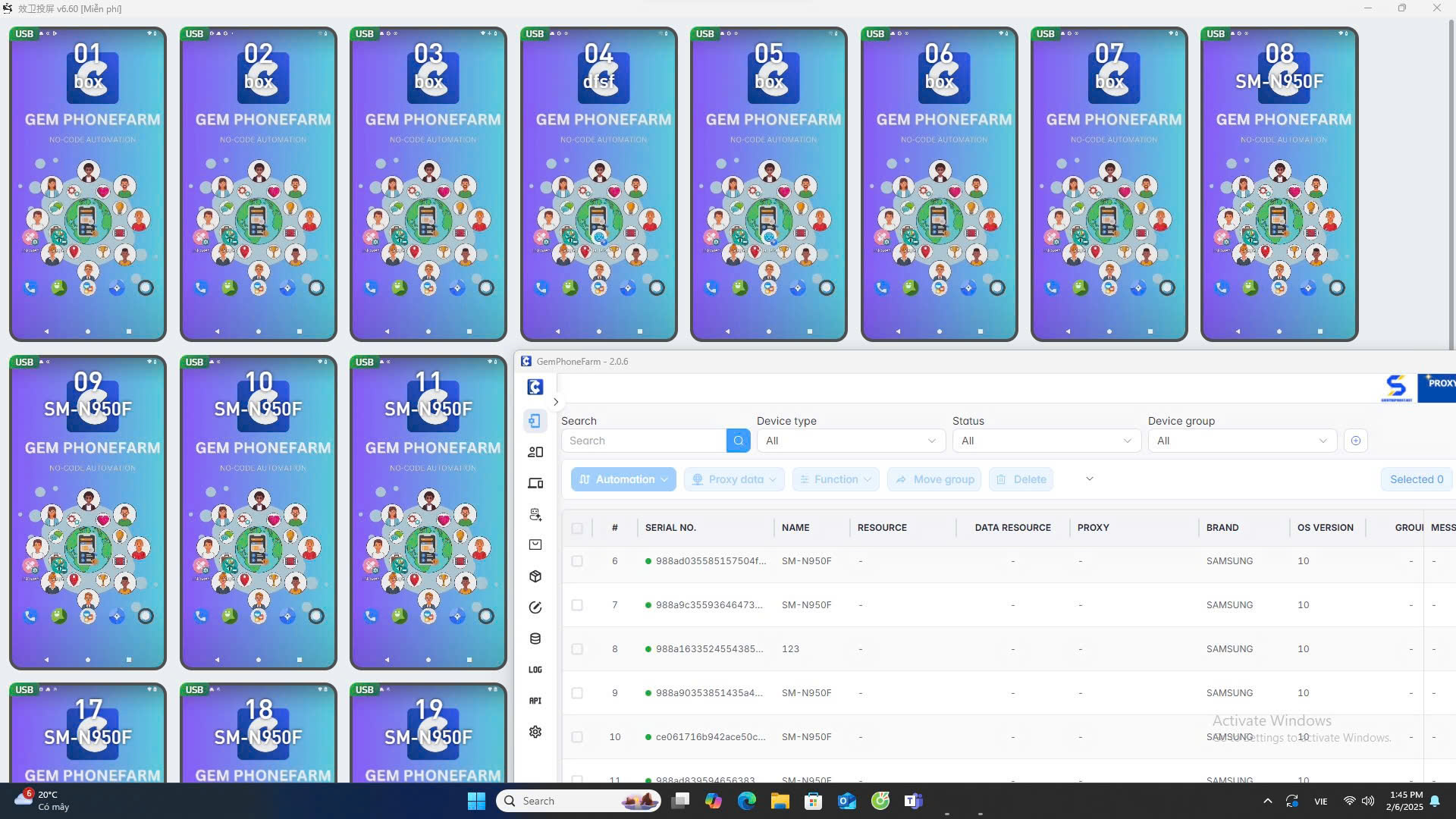1456x819 pixels.
Task: Open the device list icon in GemPhoneFarm sidebar
Action: pos(535,421)
